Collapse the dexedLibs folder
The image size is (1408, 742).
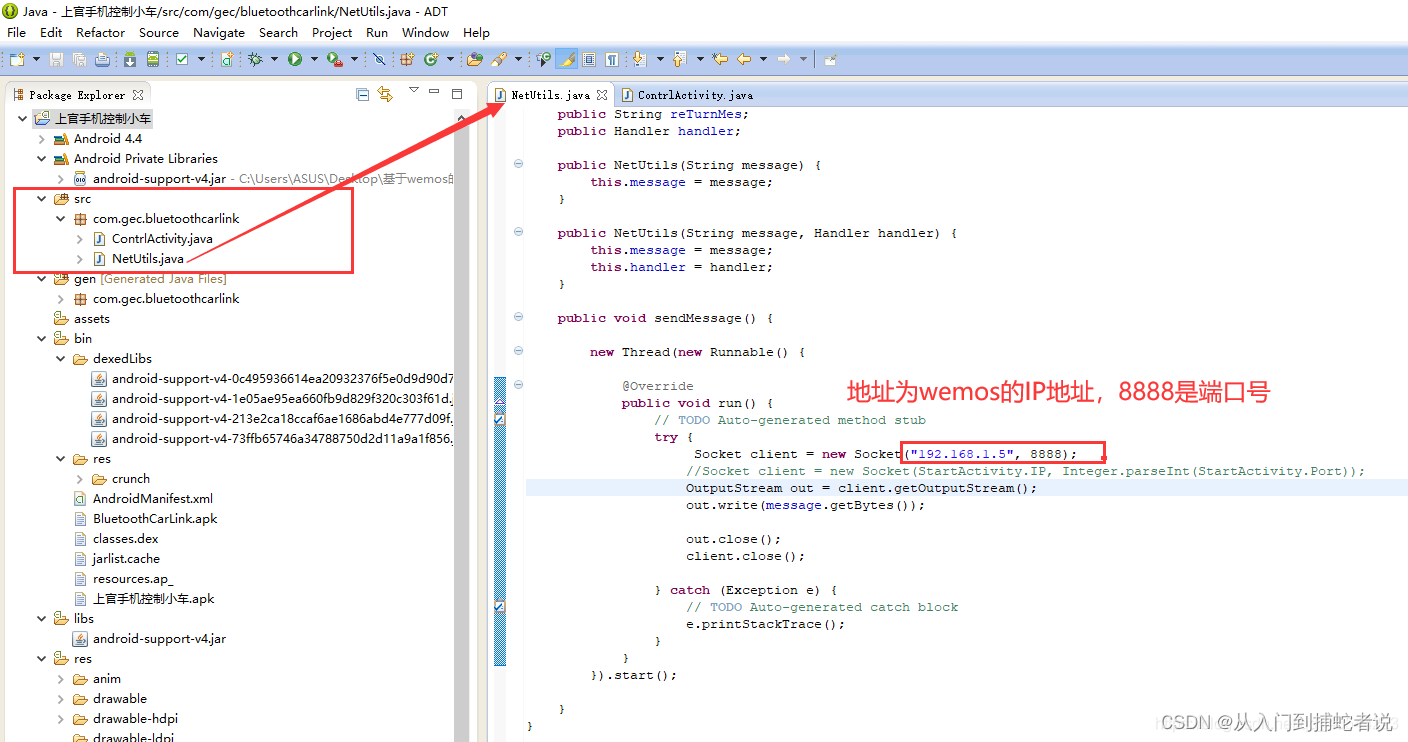(x=61, y=359)
